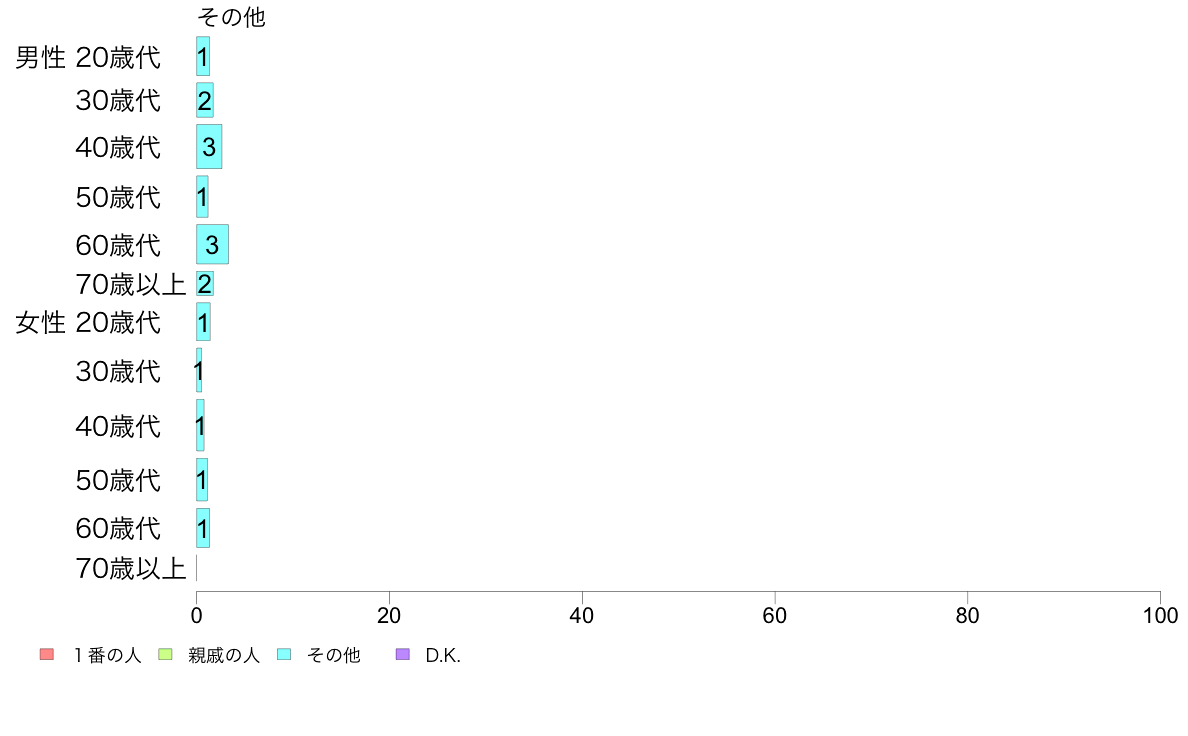Screen dimensions: 1188x736
Task: Click the 女性 70歳以上 row label
Action: pyautogui.click(x=131, y=568)
